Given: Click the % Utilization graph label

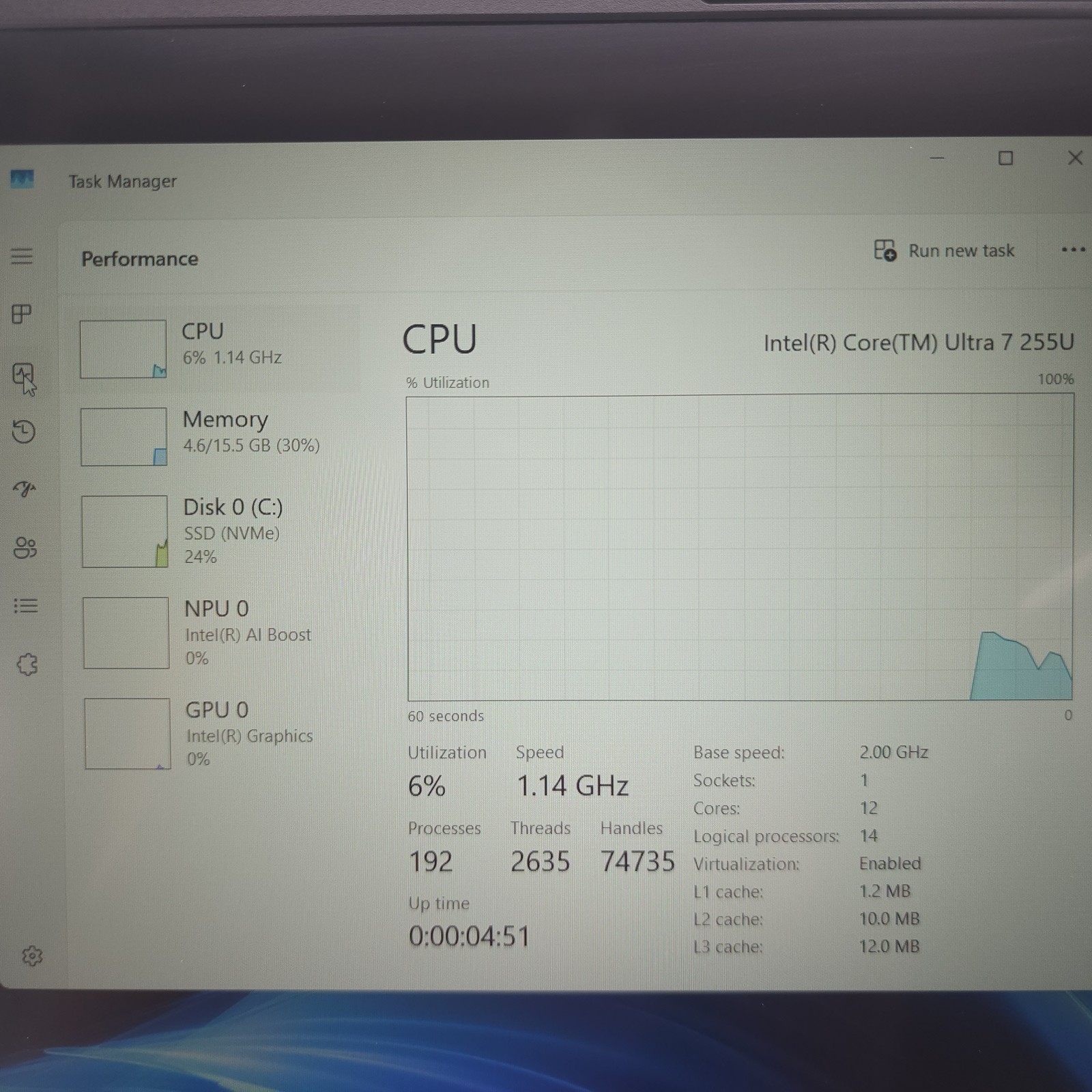Looking at the screenshot, I should (x=448, y=383).
